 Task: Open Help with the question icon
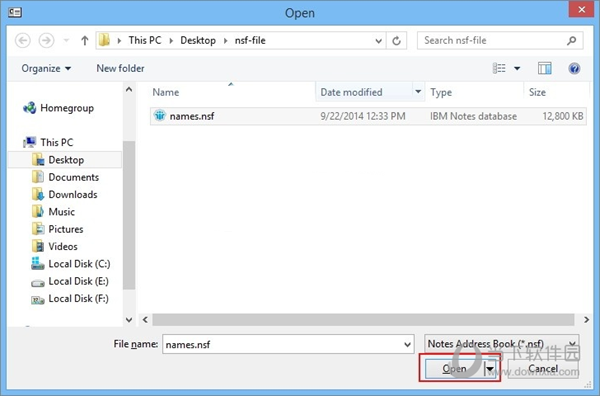574,68
